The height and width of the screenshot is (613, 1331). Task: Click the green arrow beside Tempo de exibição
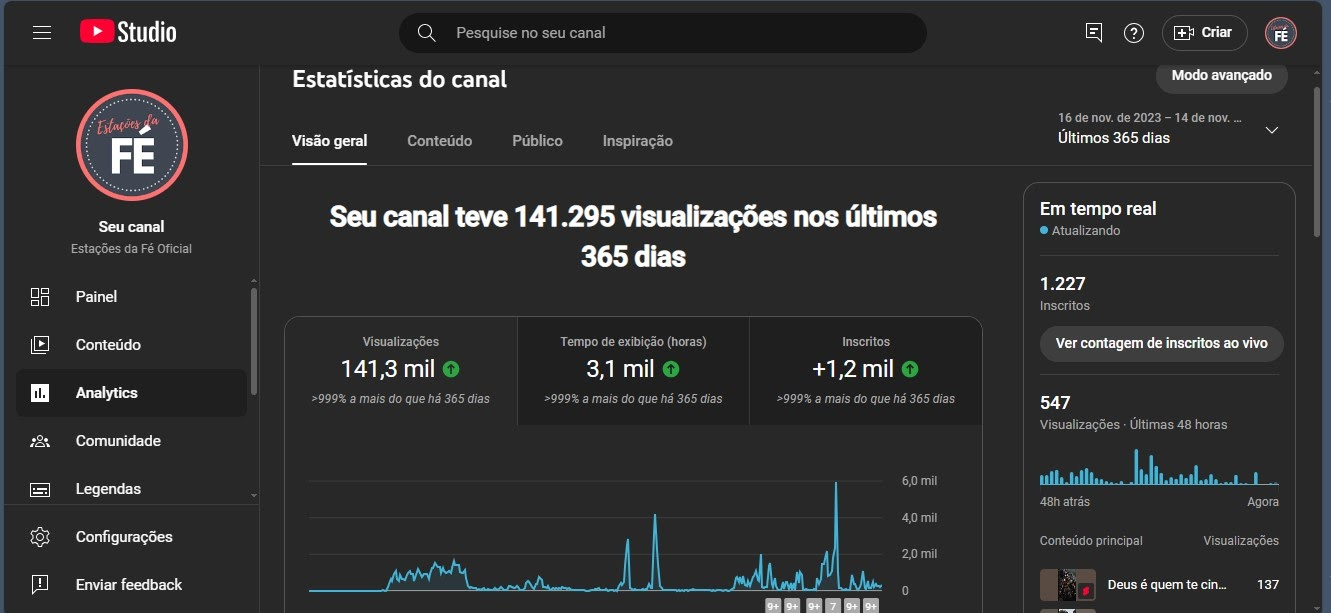670,369
